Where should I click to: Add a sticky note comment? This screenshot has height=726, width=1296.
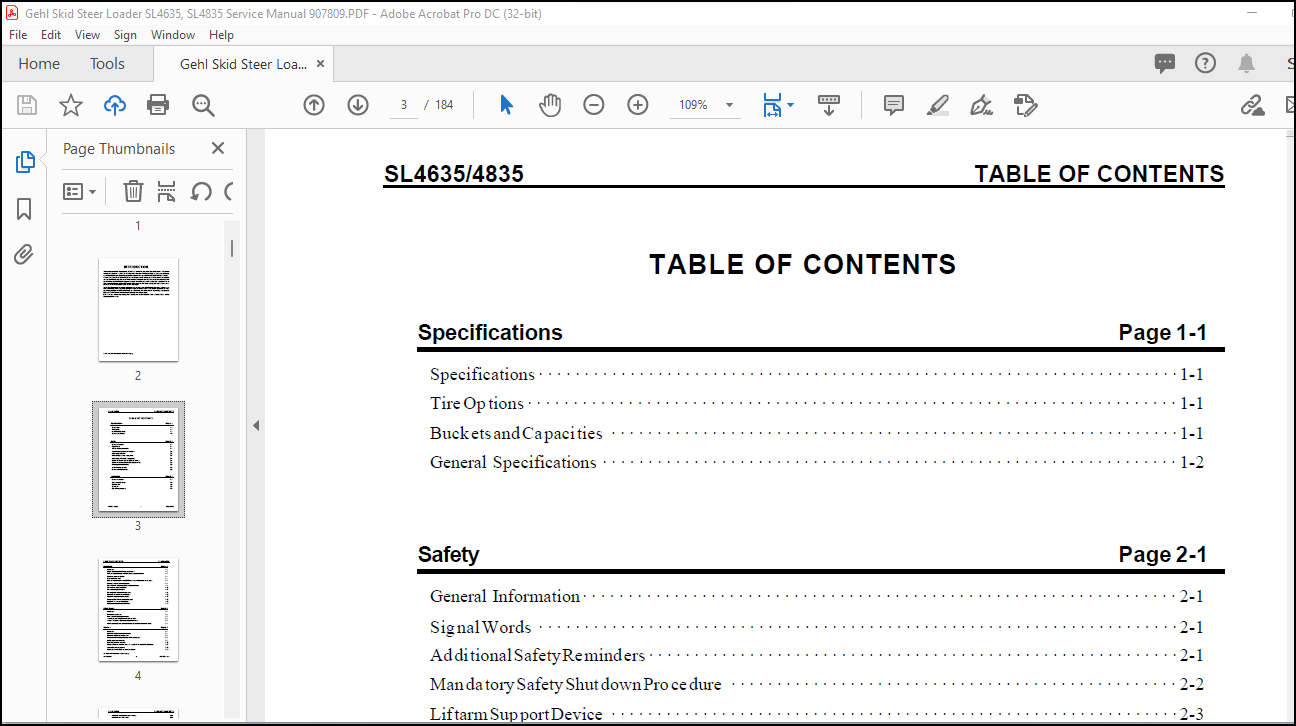tap(894, 105)
